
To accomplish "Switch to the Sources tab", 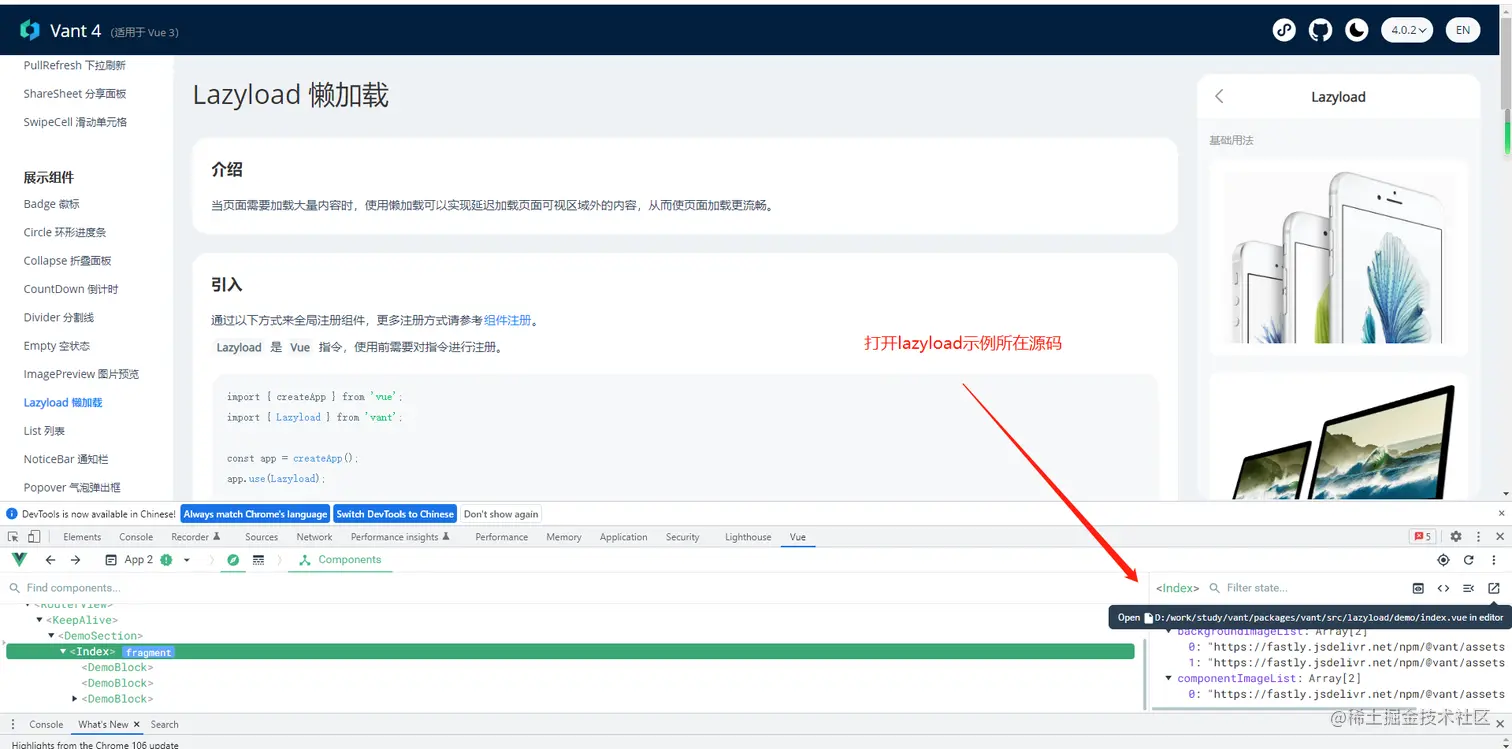I will point(261,537).
